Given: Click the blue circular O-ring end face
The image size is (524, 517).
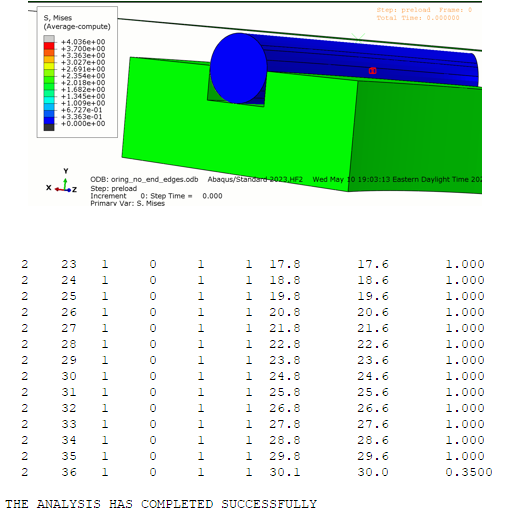Looking at the screenshot, I should tap(239, 68).
